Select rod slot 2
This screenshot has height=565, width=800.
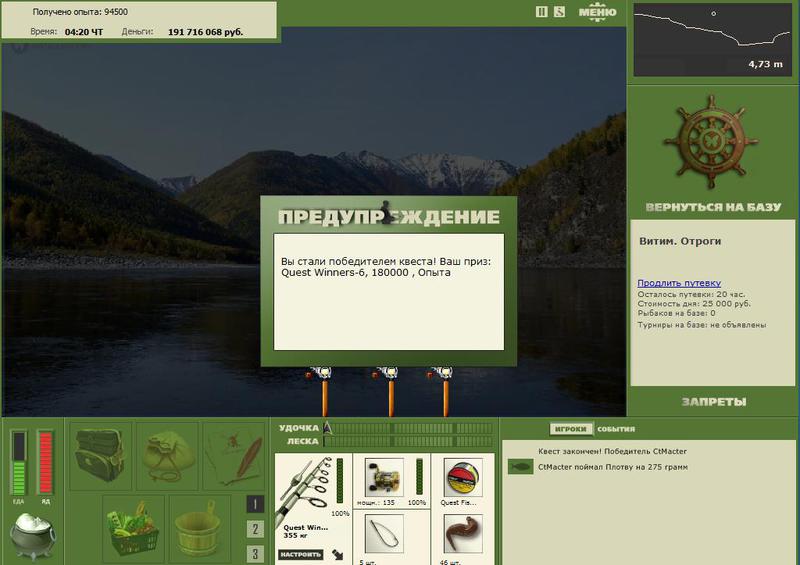point(255,529)
